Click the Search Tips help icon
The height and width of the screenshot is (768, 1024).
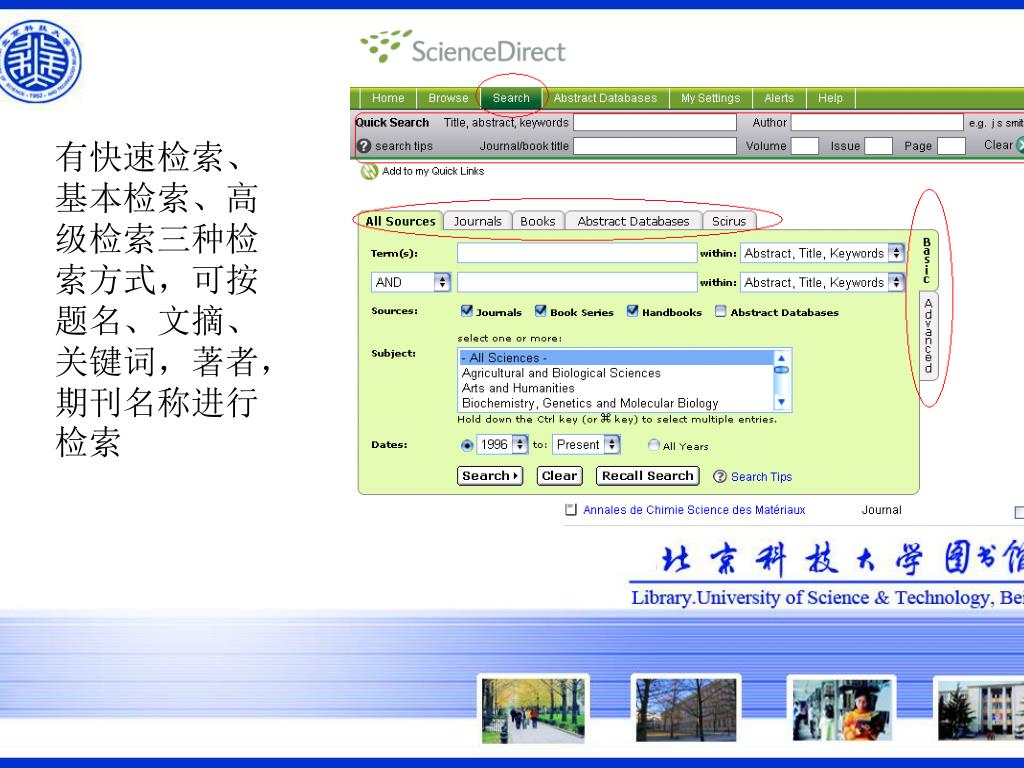[720, 477]
